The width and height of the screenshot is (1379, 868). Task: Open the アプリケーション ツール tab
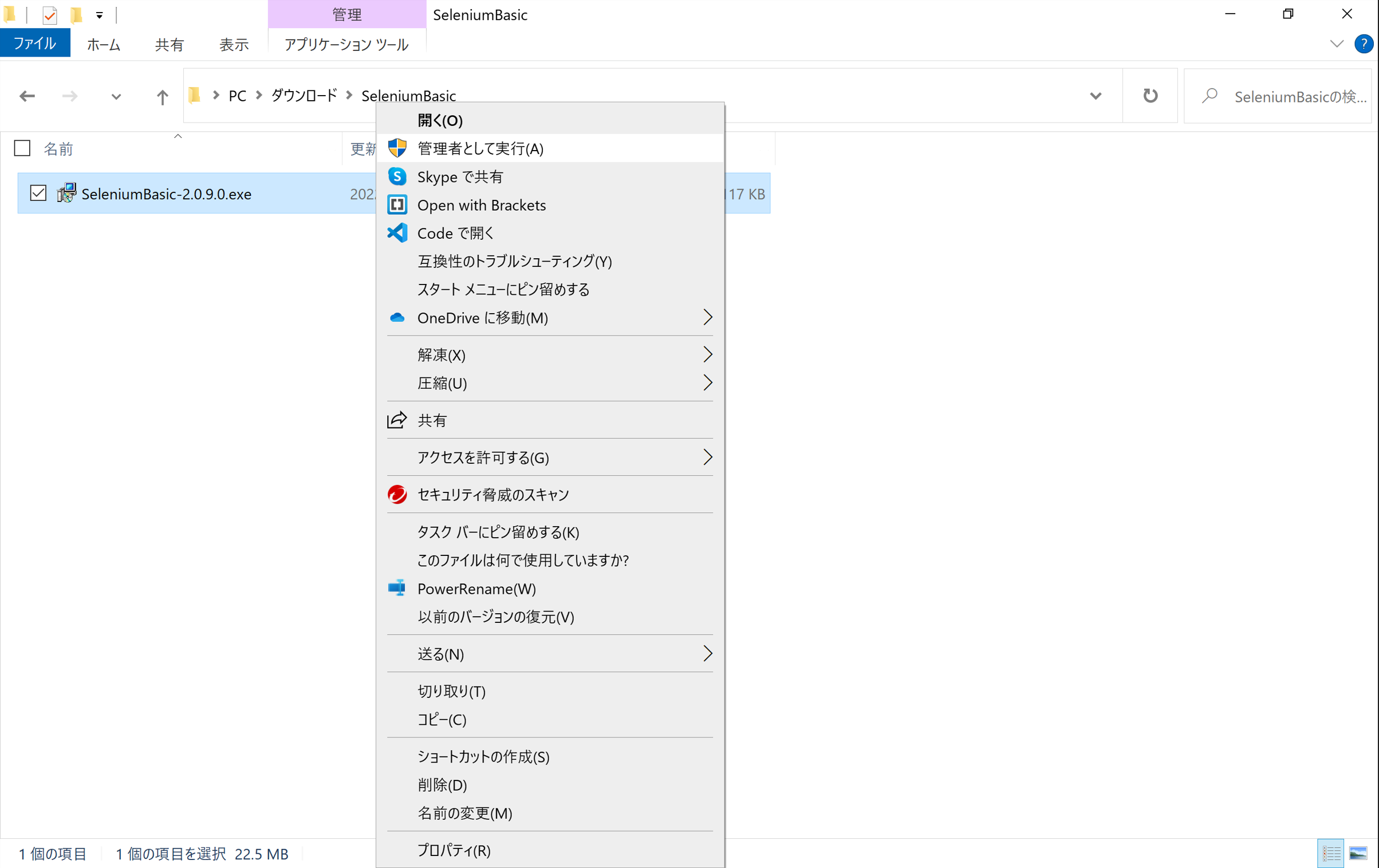346,44
